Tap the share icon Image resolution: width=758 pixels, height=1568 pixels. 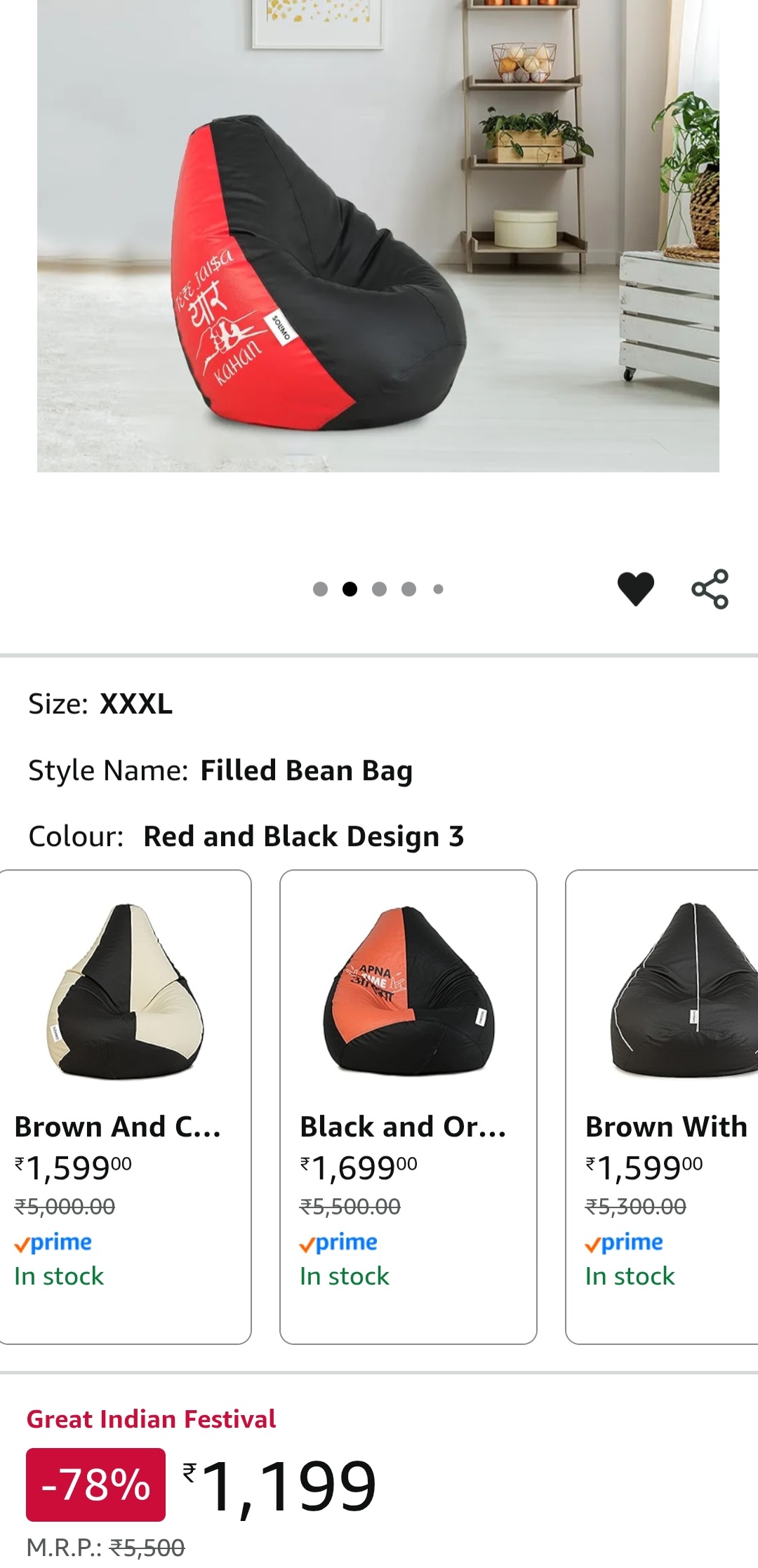click(710, 589)
